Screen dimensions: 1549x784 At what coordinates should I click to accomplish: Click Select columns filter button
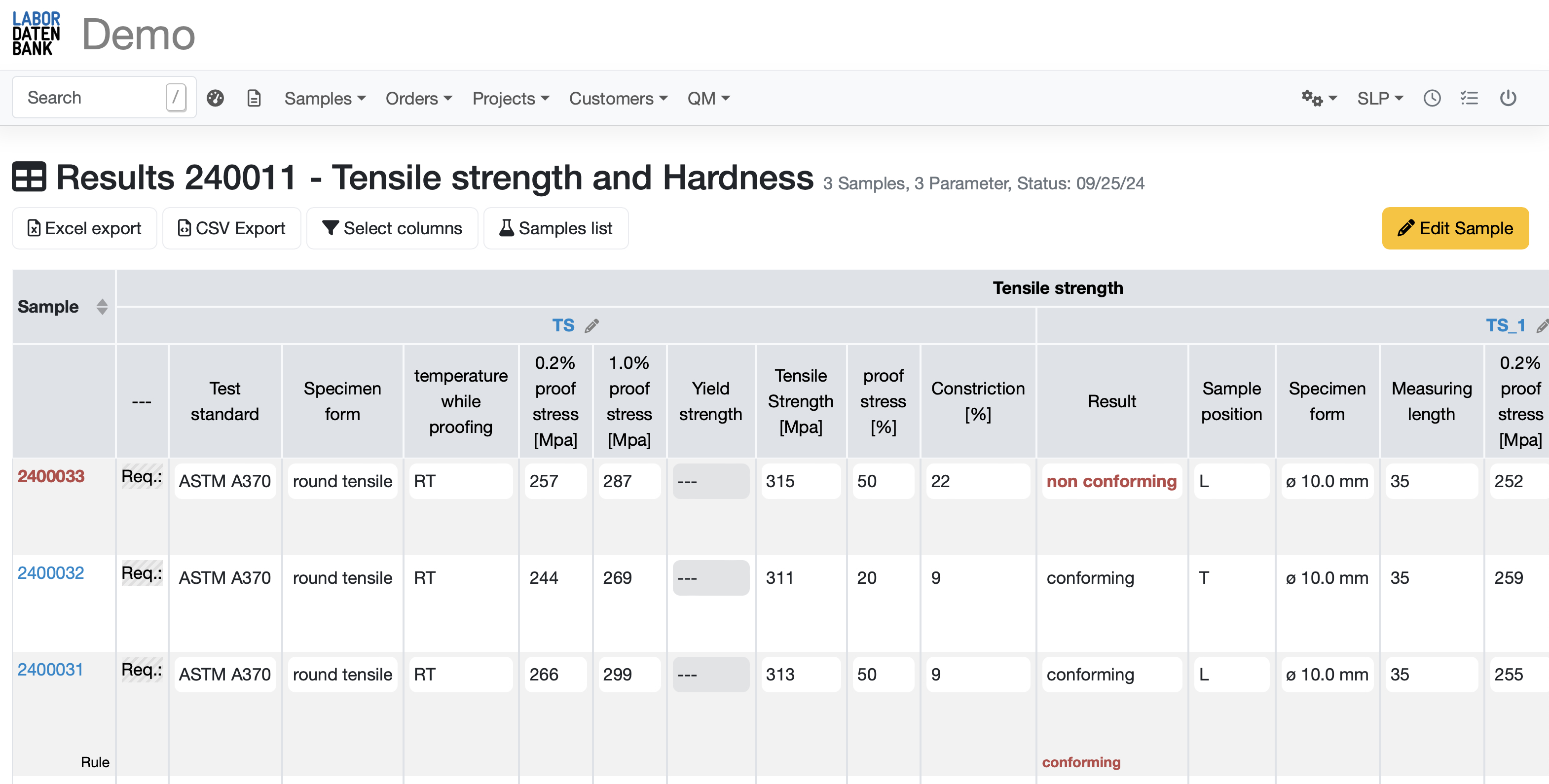(x=392, y=228)
